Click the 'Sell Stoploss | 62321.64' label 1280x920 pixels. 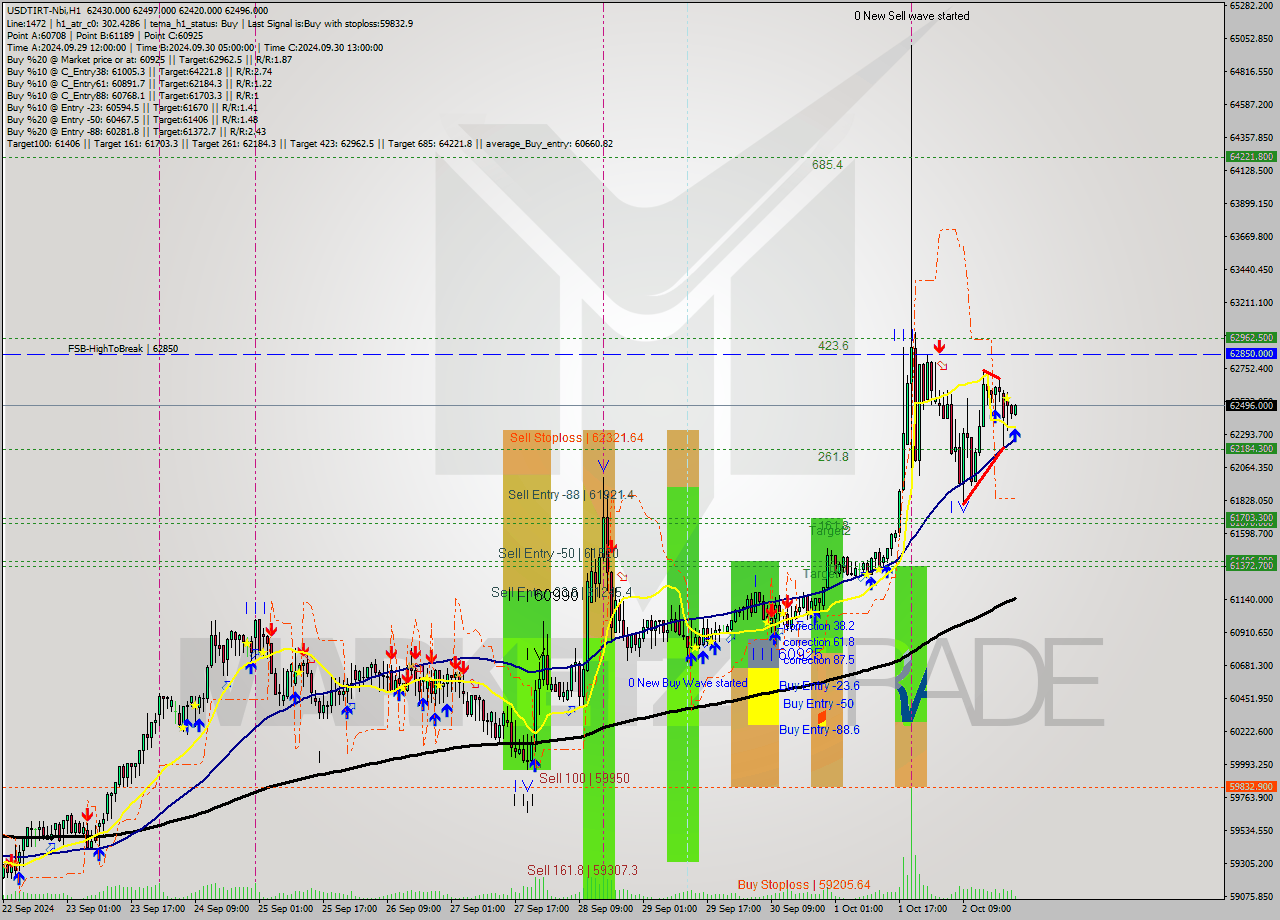point(576,437)
